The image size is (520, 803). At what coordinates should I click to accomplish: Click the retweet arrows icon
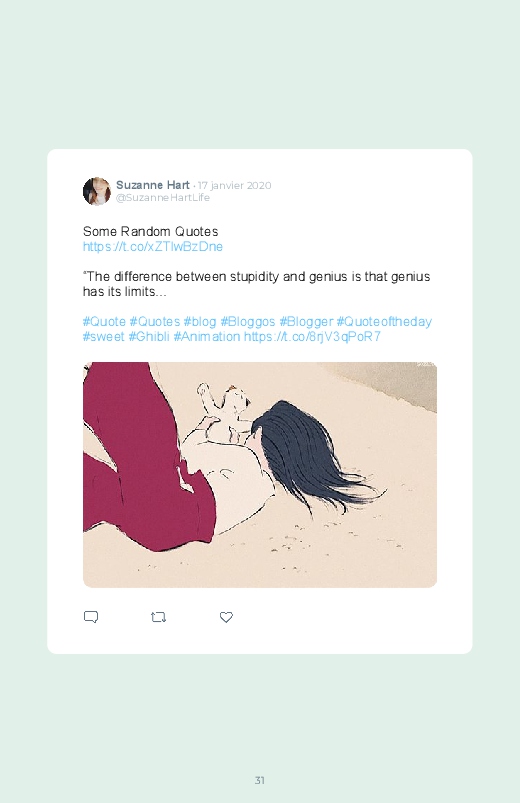click(158, 617)
